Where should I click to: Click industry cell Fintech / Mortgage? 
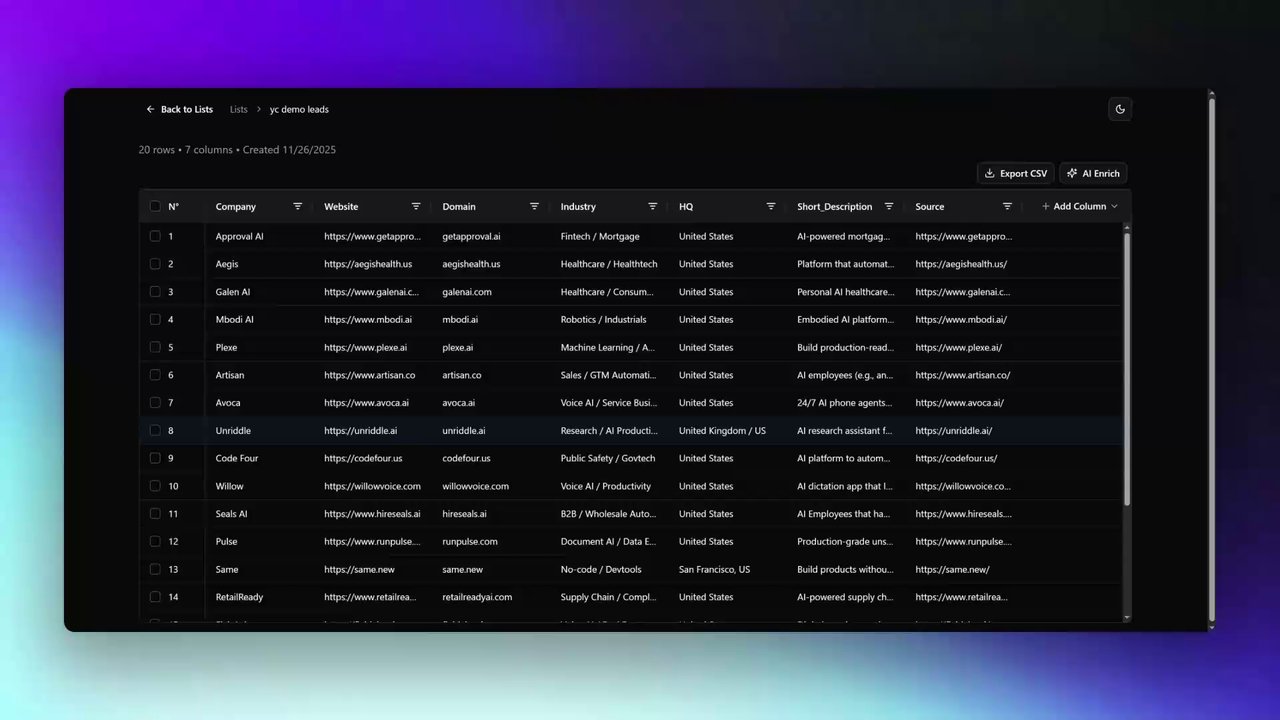600,236
